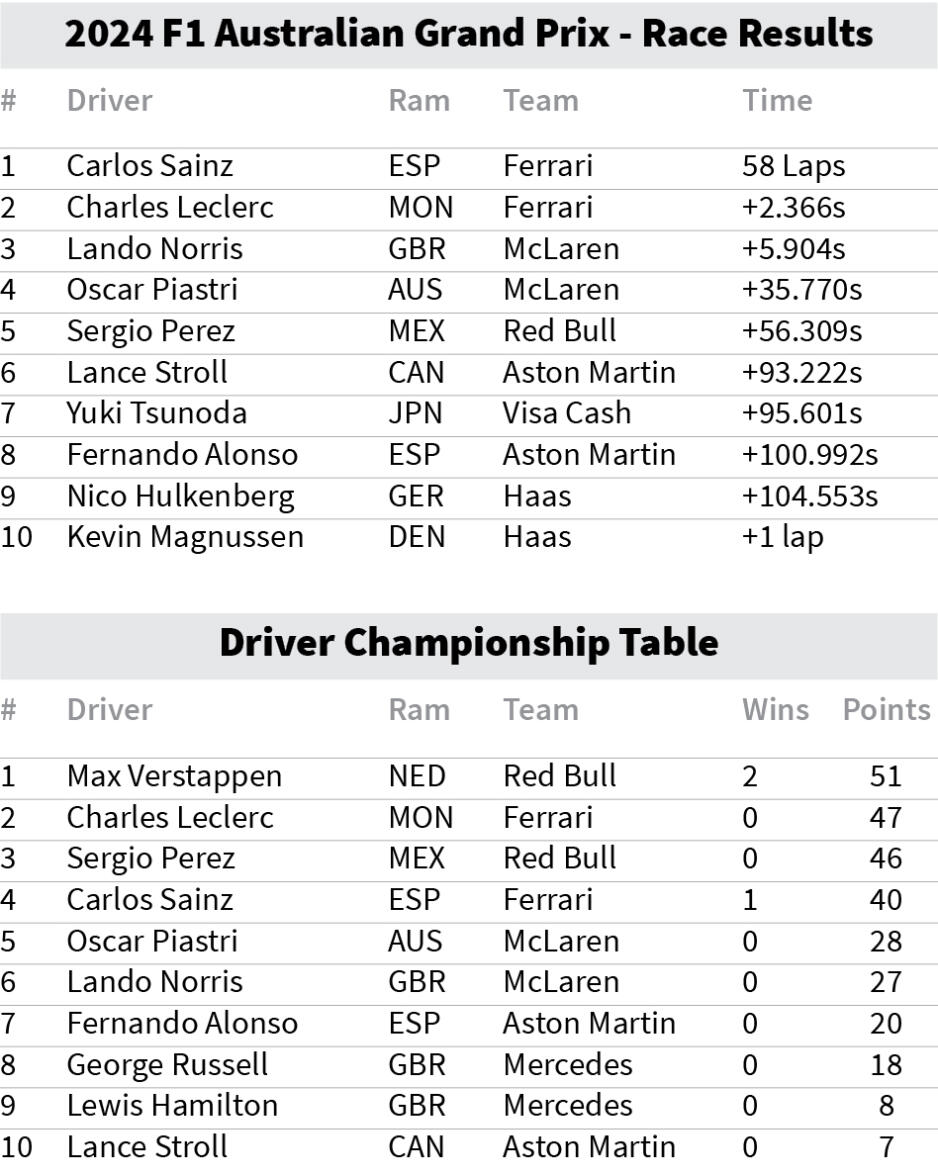Click the Time column header
The width and height of the screenshot is (938, 1176).
pyautogui.click(x=777, y=100)
